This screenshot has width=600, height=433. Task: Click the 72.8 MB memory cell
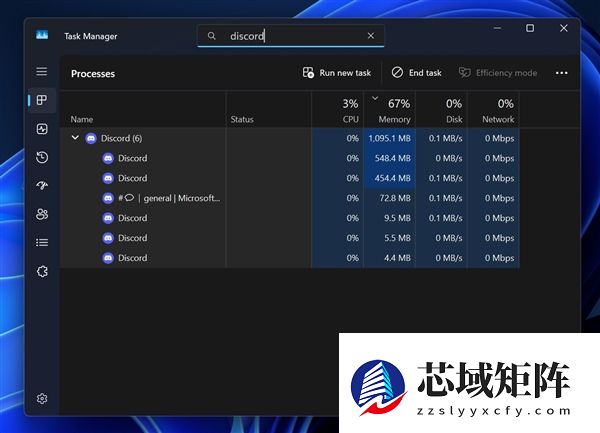(x=390, y=198)
